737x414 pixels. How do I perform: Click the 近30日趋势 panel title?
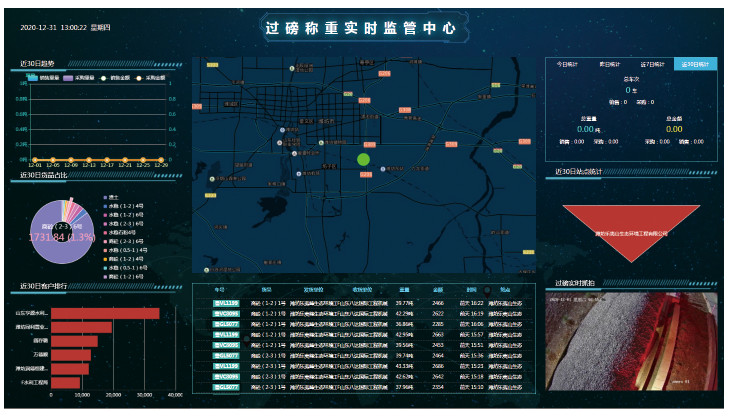point(37,63)
